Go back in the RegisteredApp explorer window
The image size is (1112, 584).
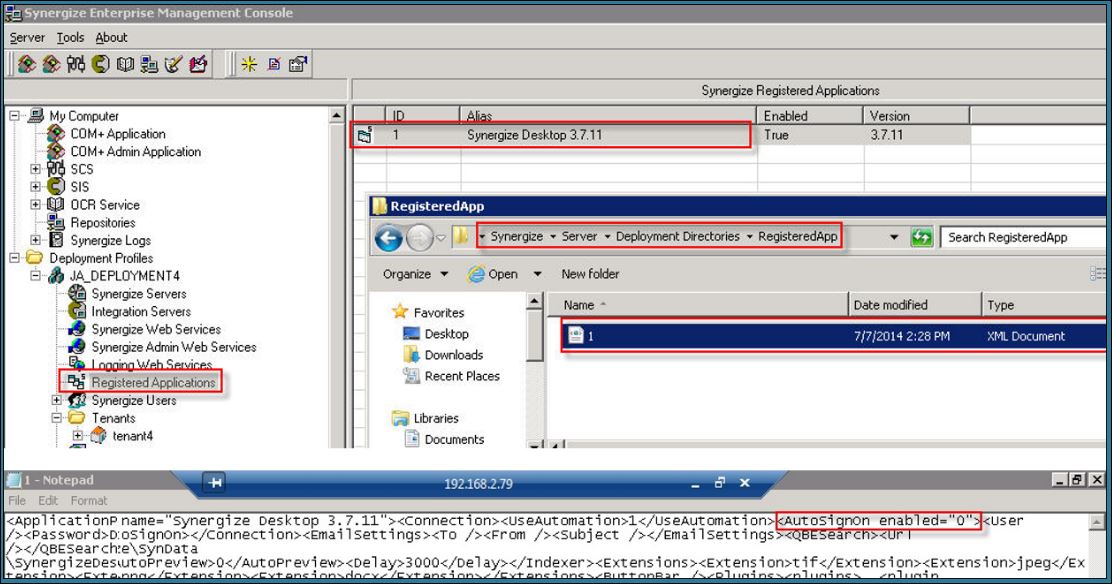point(388,238)
